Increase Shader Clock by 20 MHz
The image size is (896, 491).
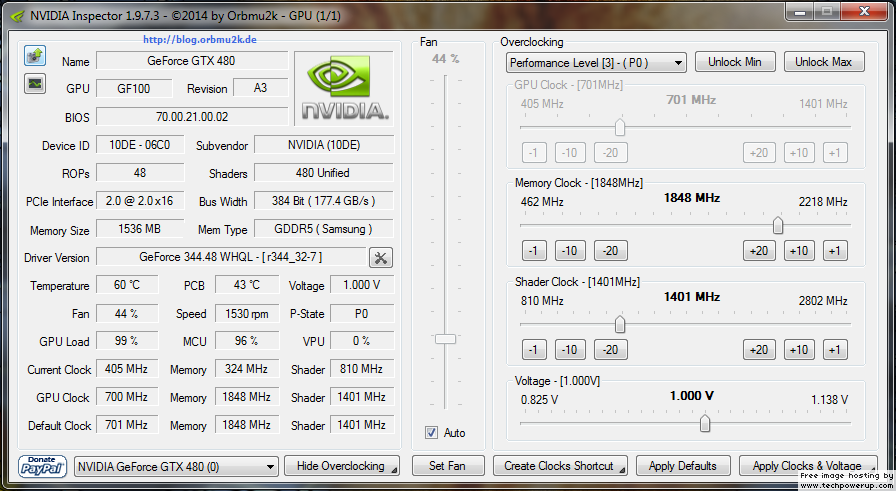(759, 350)
